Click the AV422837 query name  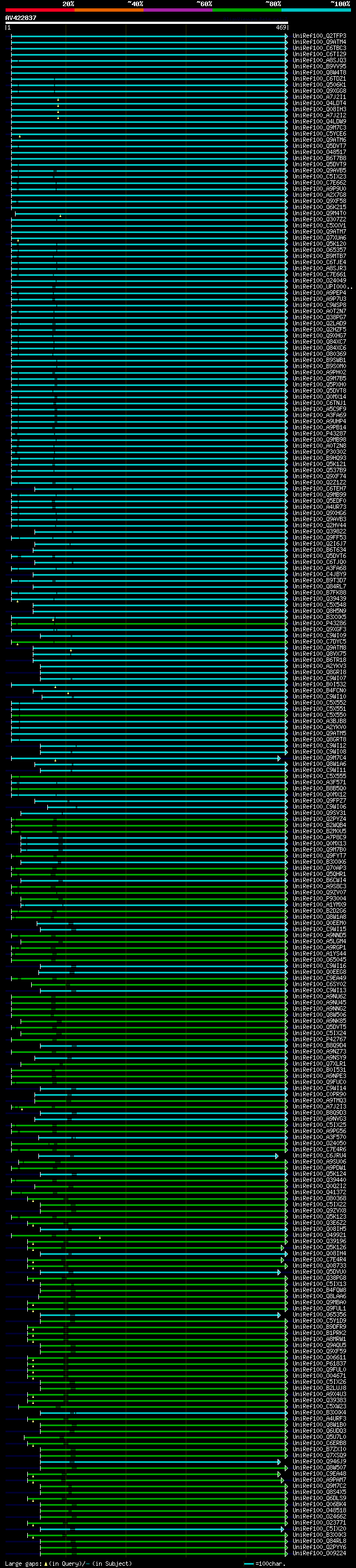tap(21, 18)
